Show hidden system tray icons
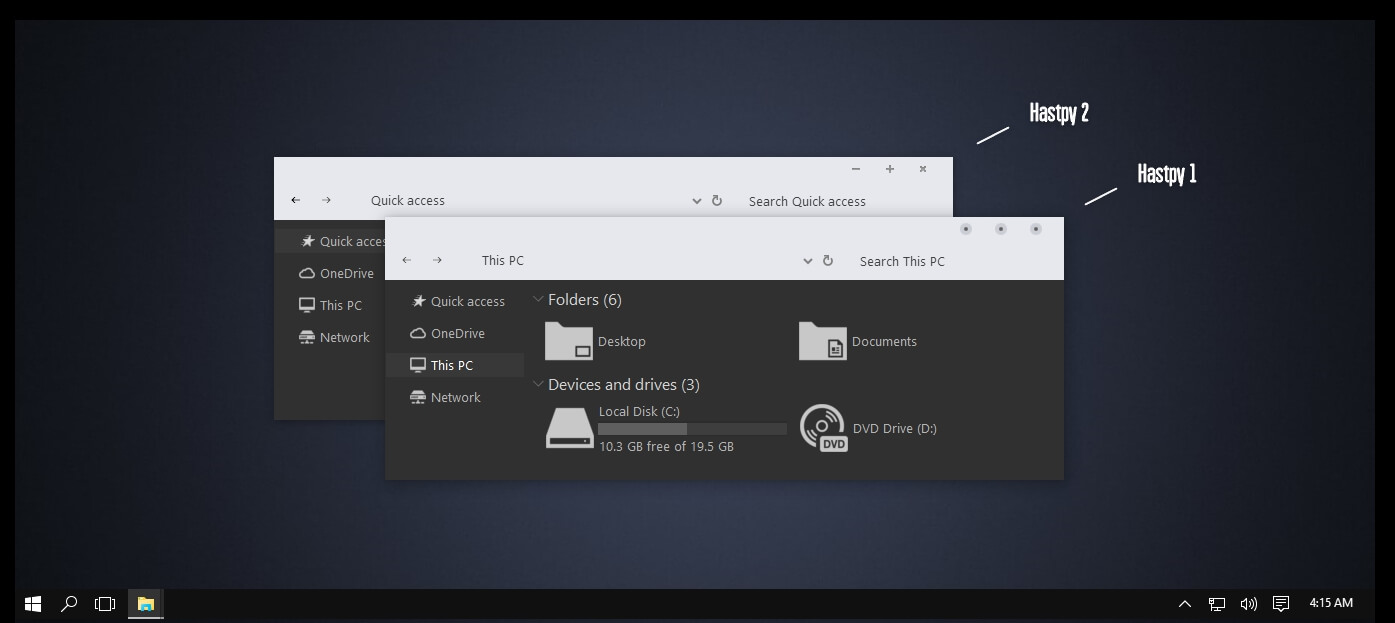This screenshot has height=623, width=1395. [x=1185, y=604]
